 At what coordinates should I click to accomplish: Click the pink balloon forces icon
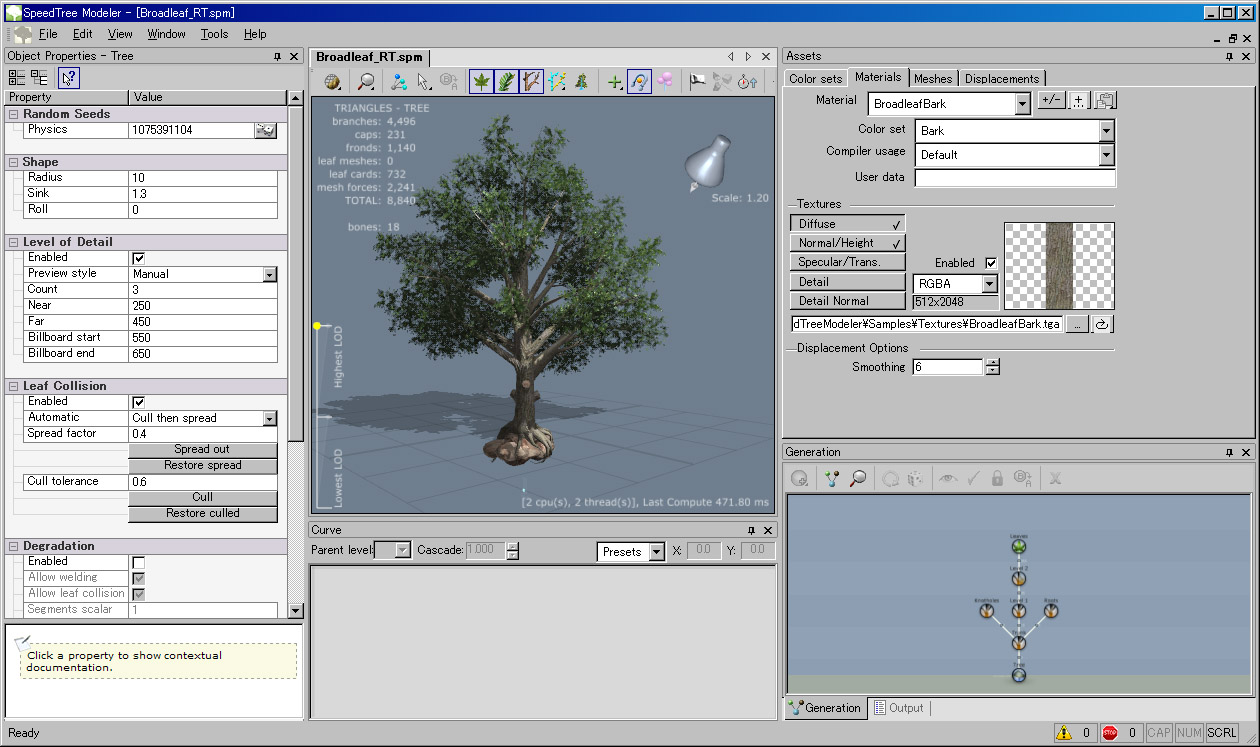[665, 82]
